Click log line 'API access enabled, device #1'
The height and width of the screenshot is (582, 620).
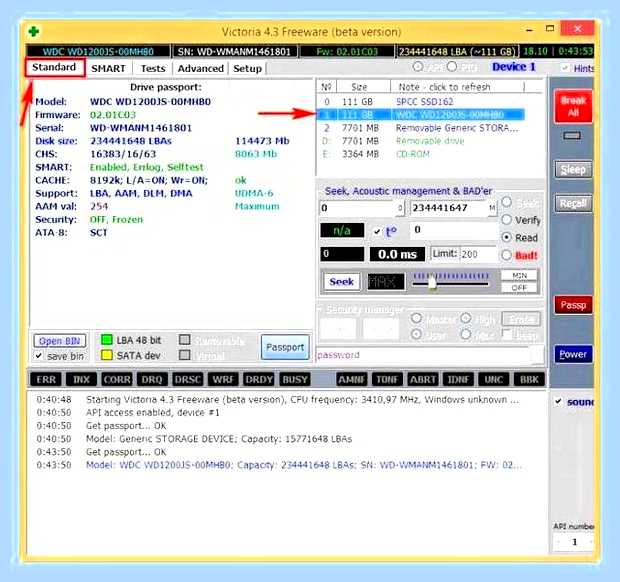pyautogui.click(x=152, y=412)
